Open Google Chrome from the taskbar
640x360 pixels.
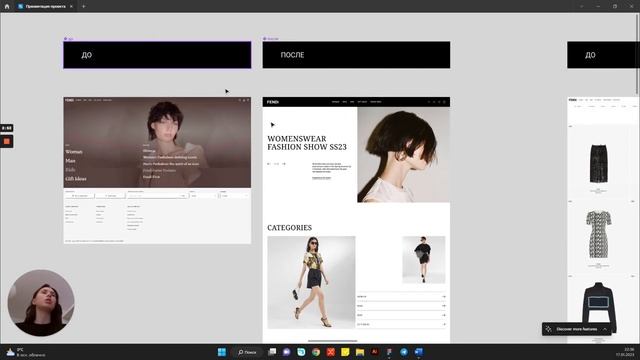(316, 352)
